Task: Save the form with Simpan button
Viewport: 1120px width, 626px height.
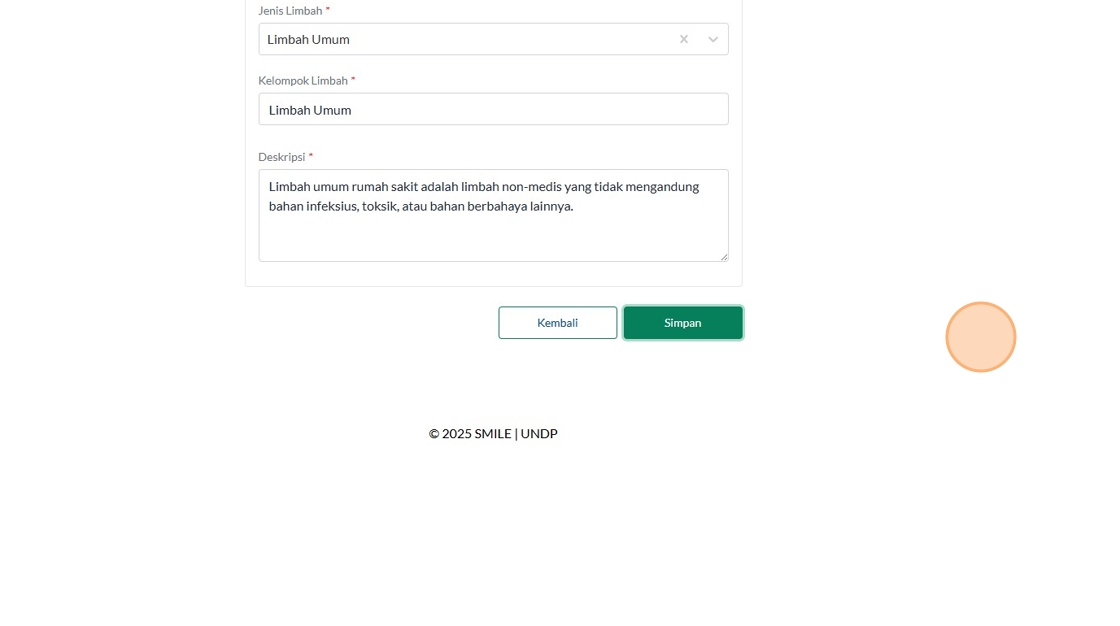Action: point(683,323)
